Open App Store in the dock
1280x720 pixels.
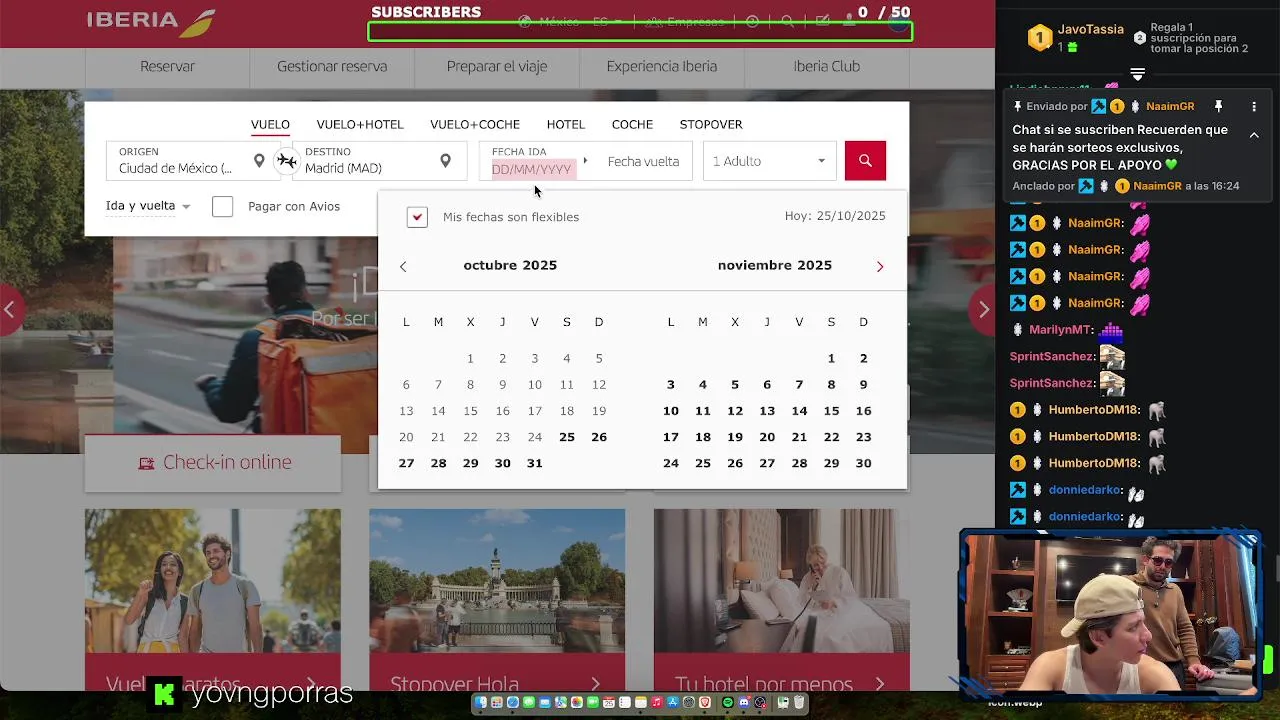[x=673, y=703]
